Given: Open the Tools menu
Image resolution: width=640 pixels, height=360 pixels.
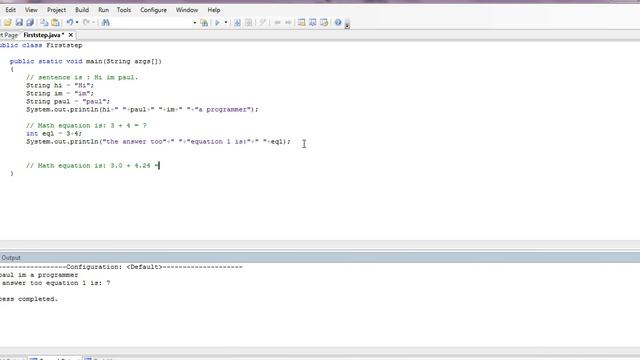Looking at the screenshot, I should pos(124,10).
